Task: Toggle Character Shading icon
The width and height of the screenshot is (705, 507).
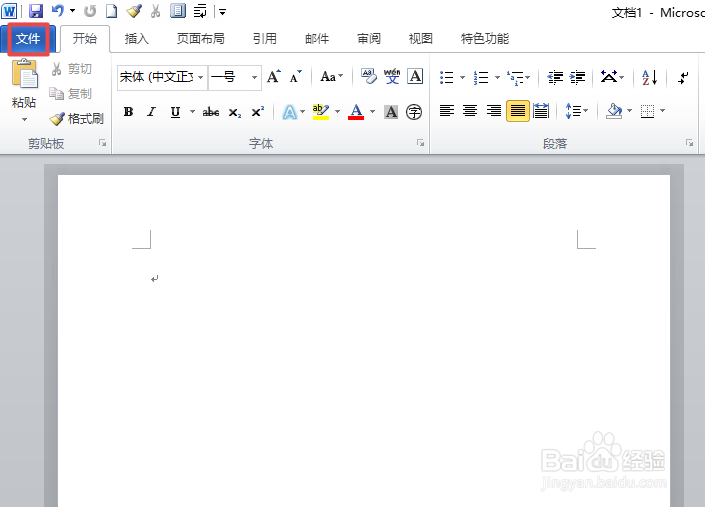Action: point(391,112)
